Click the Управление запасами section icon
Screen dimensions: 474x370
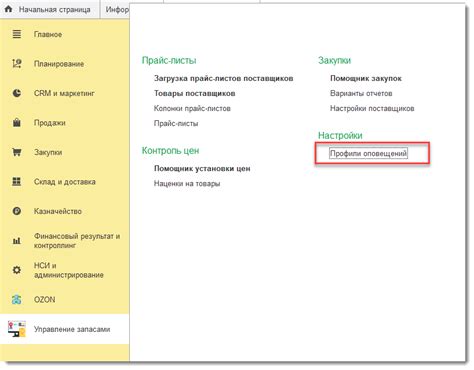click(17, 329)
